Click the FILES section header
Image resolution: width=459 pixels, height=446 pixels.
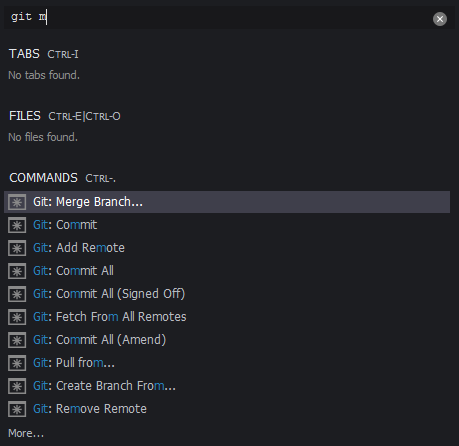[25, 116]
